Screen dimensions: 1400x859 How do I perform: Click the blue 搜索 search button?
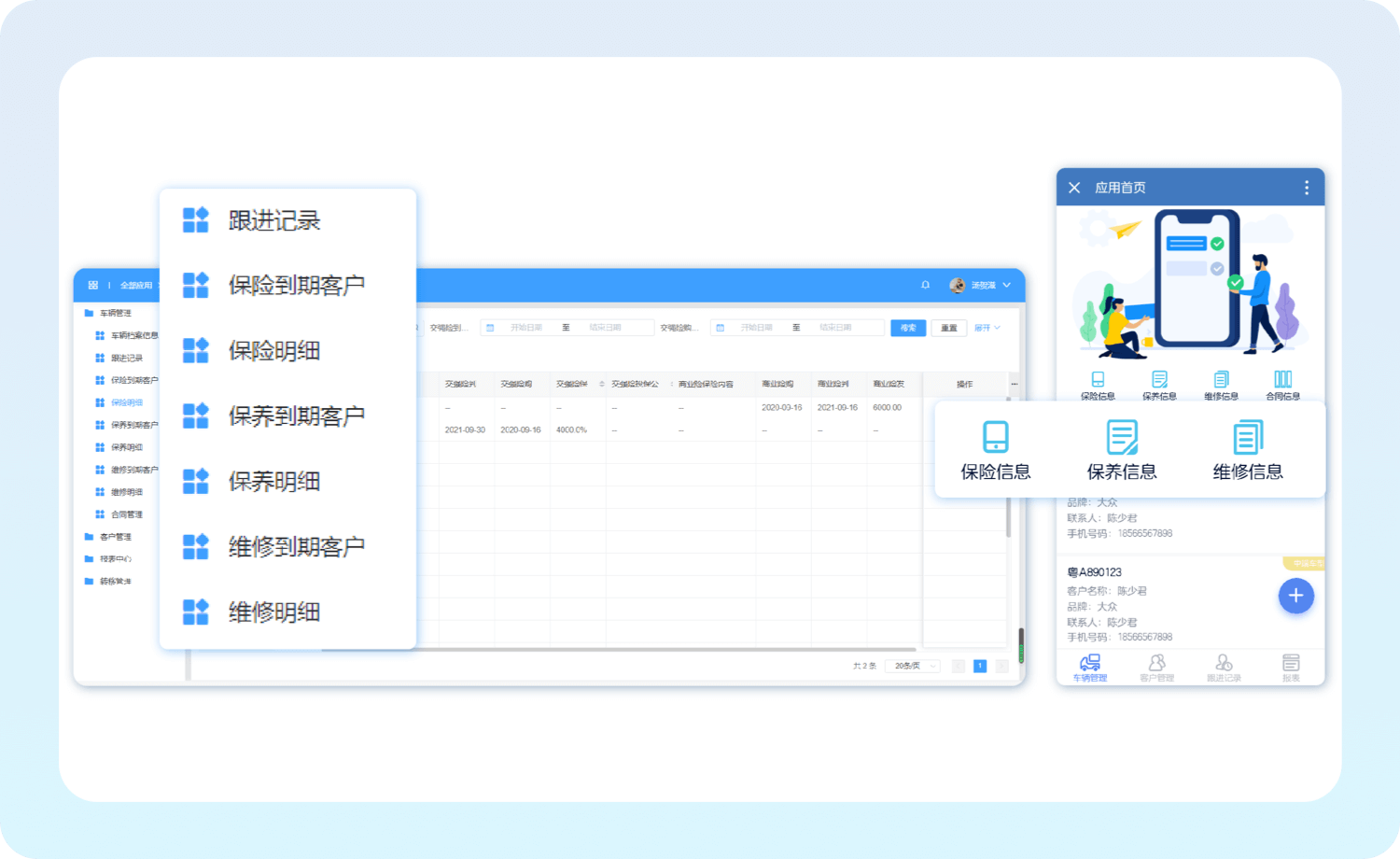pyautogui.click(x=908, y=328)
